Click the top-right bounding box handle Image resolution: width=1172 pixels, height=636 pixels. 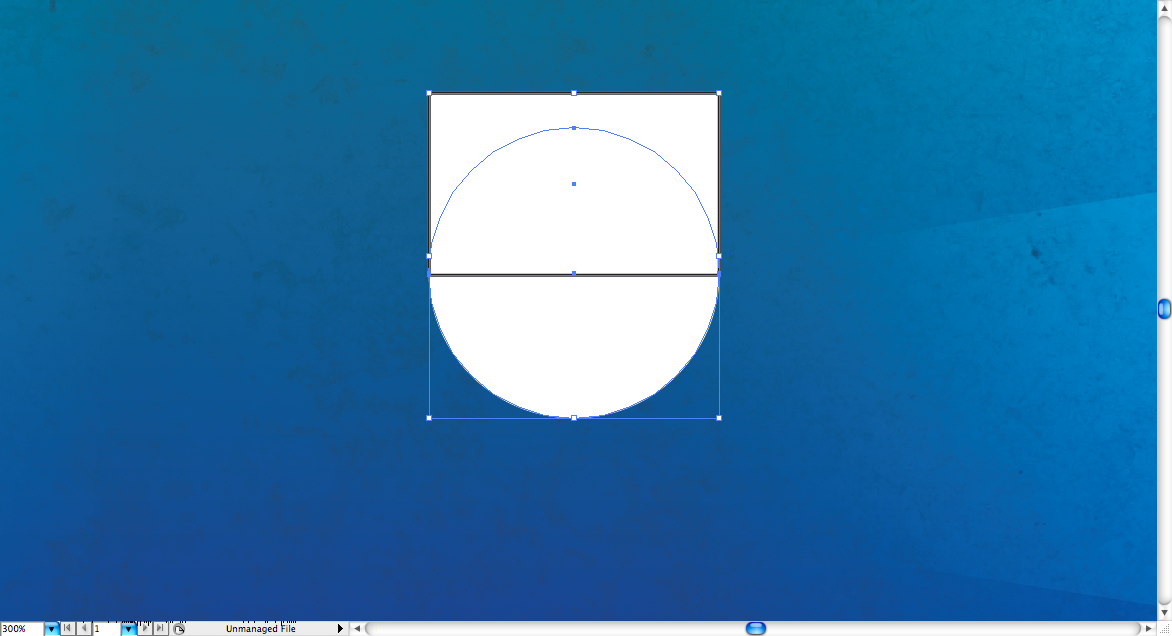(719, 93)
